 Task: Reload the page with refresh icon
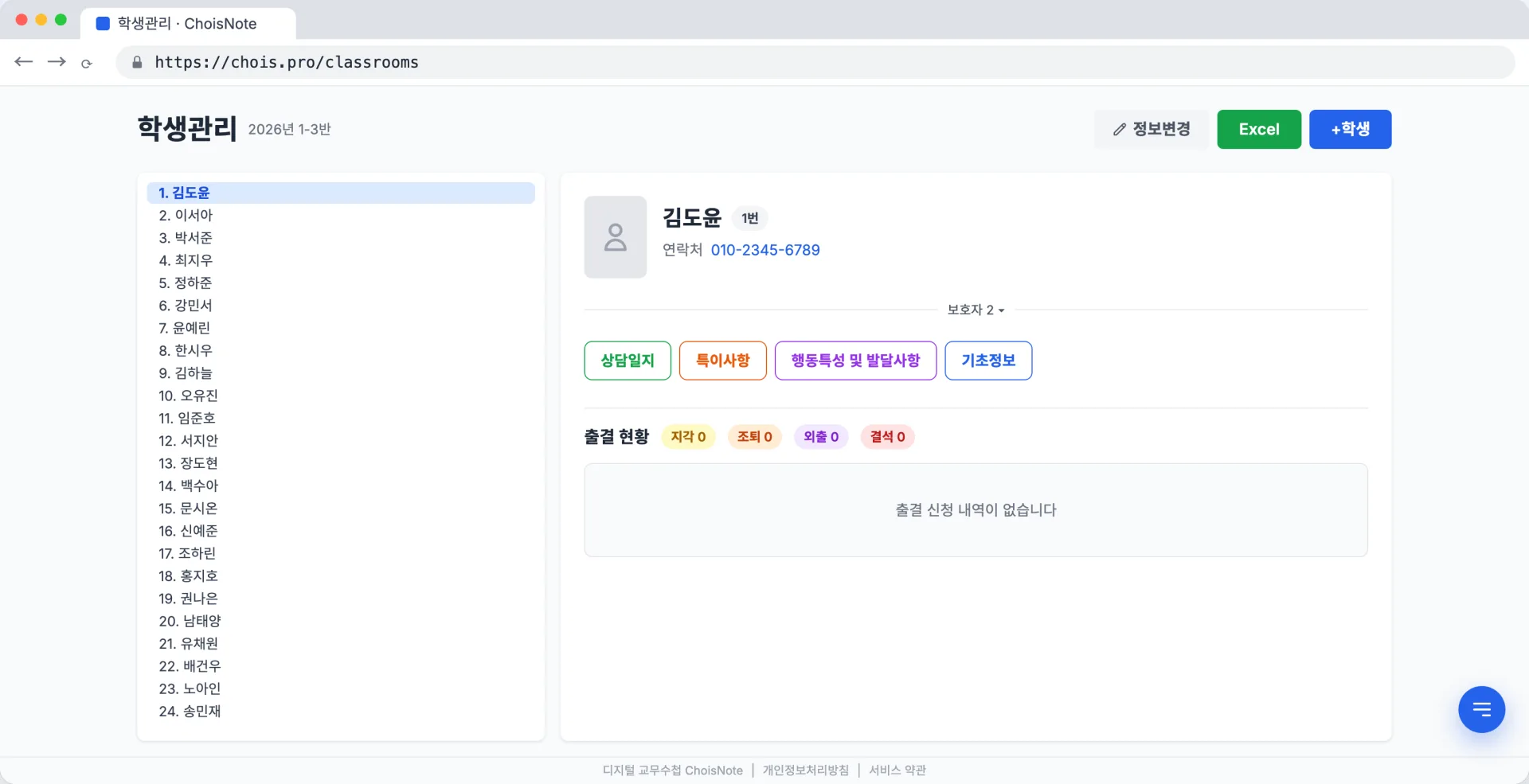87,63
